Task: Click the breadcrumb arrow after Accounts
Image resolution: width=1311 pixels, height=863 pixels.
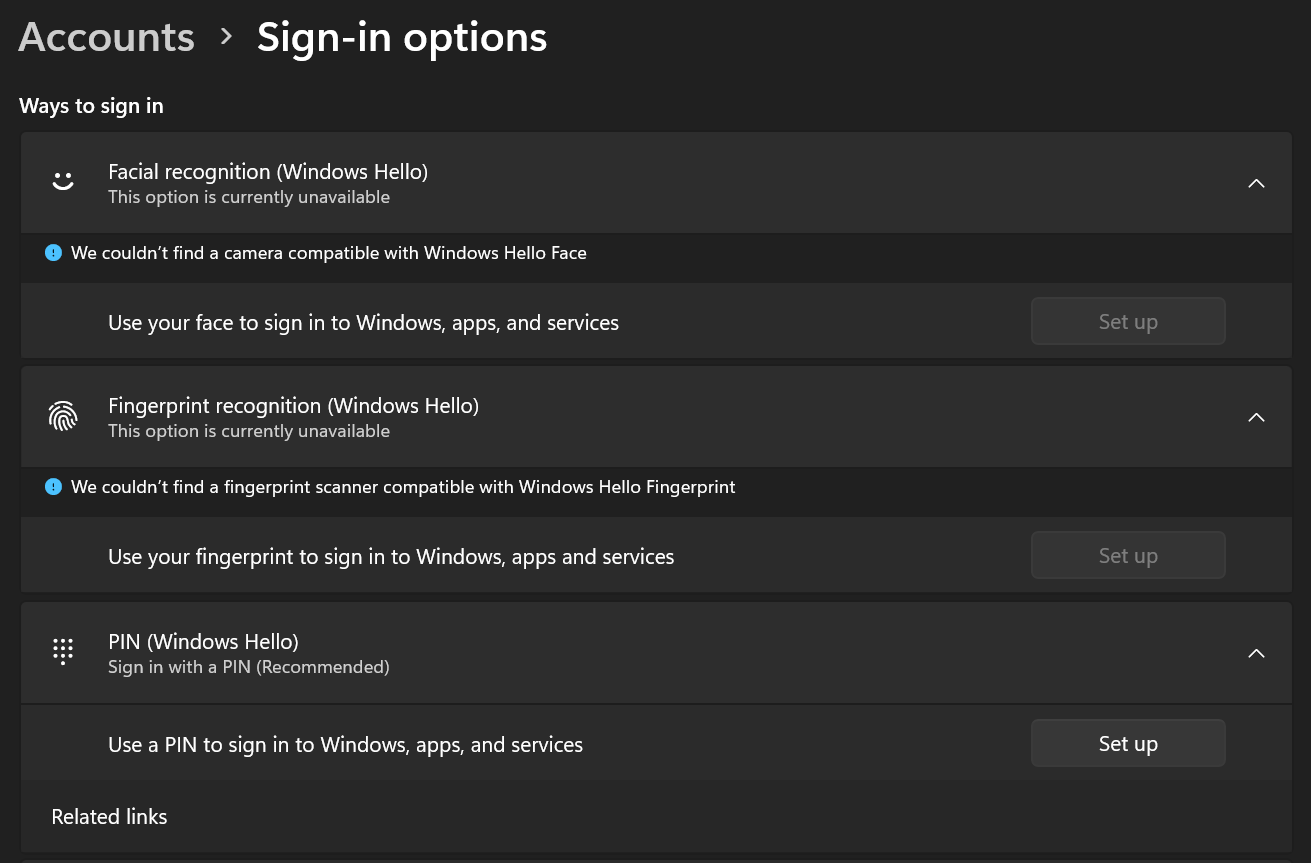Action: (226, 37)
